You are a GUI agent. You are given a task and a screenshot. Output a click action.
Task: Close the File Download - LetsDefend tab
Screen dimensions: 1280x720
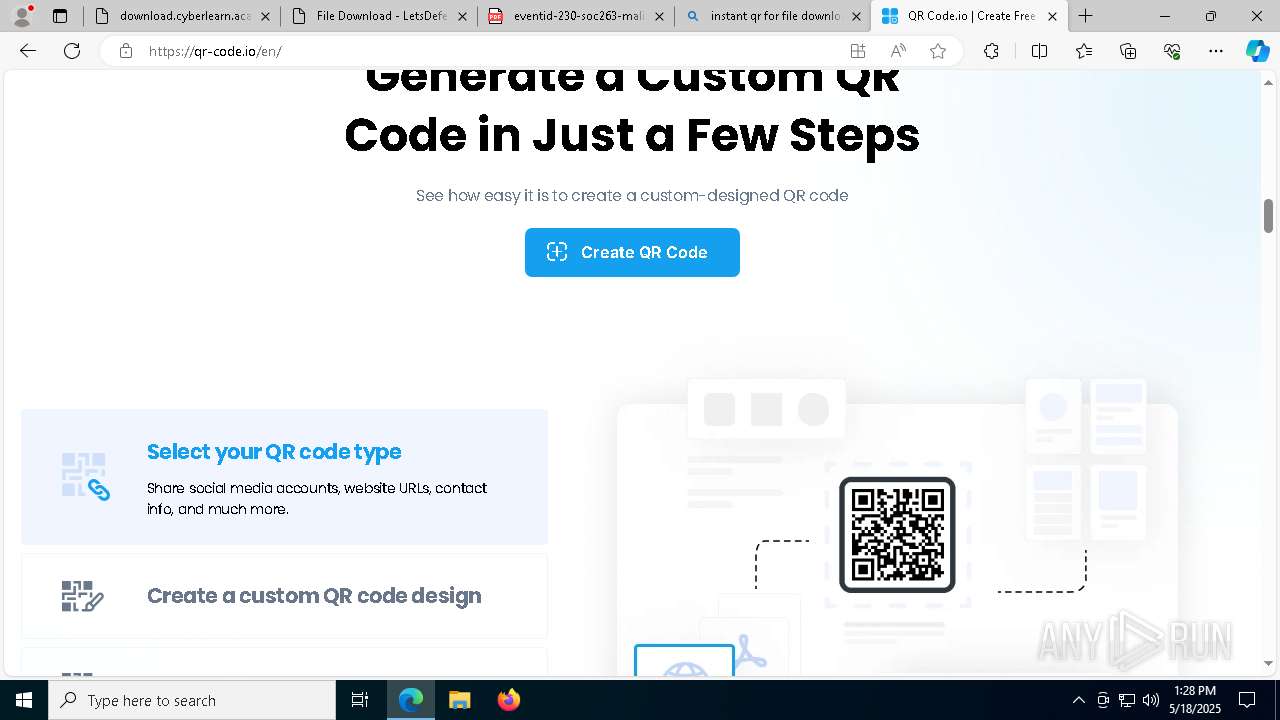462,16
